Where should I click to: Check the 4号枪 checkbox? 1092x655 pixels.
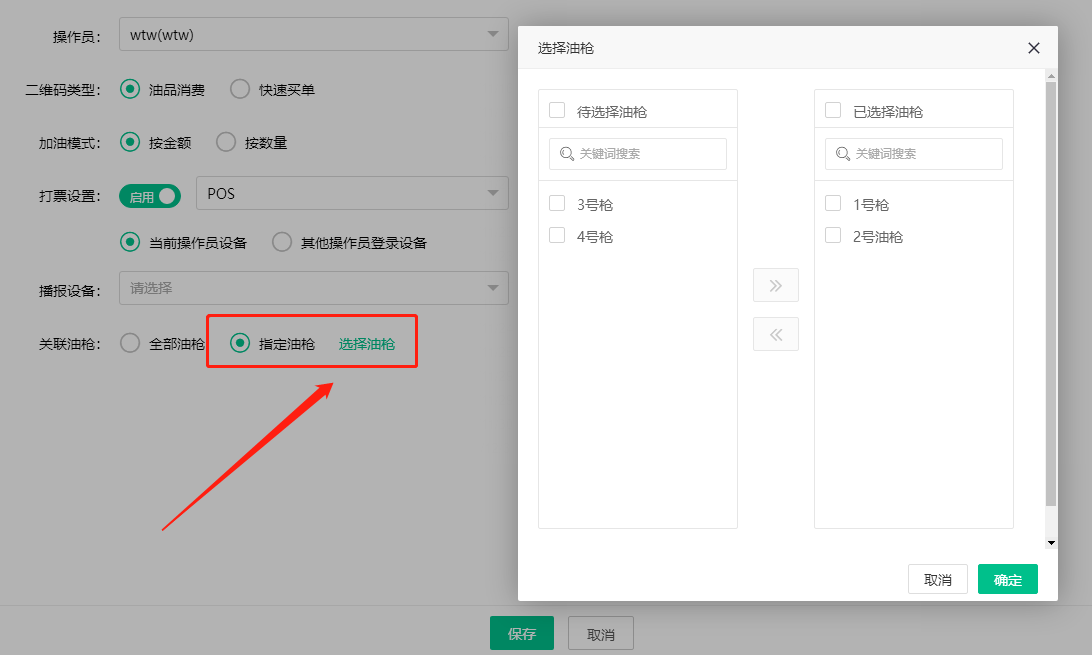557,236
